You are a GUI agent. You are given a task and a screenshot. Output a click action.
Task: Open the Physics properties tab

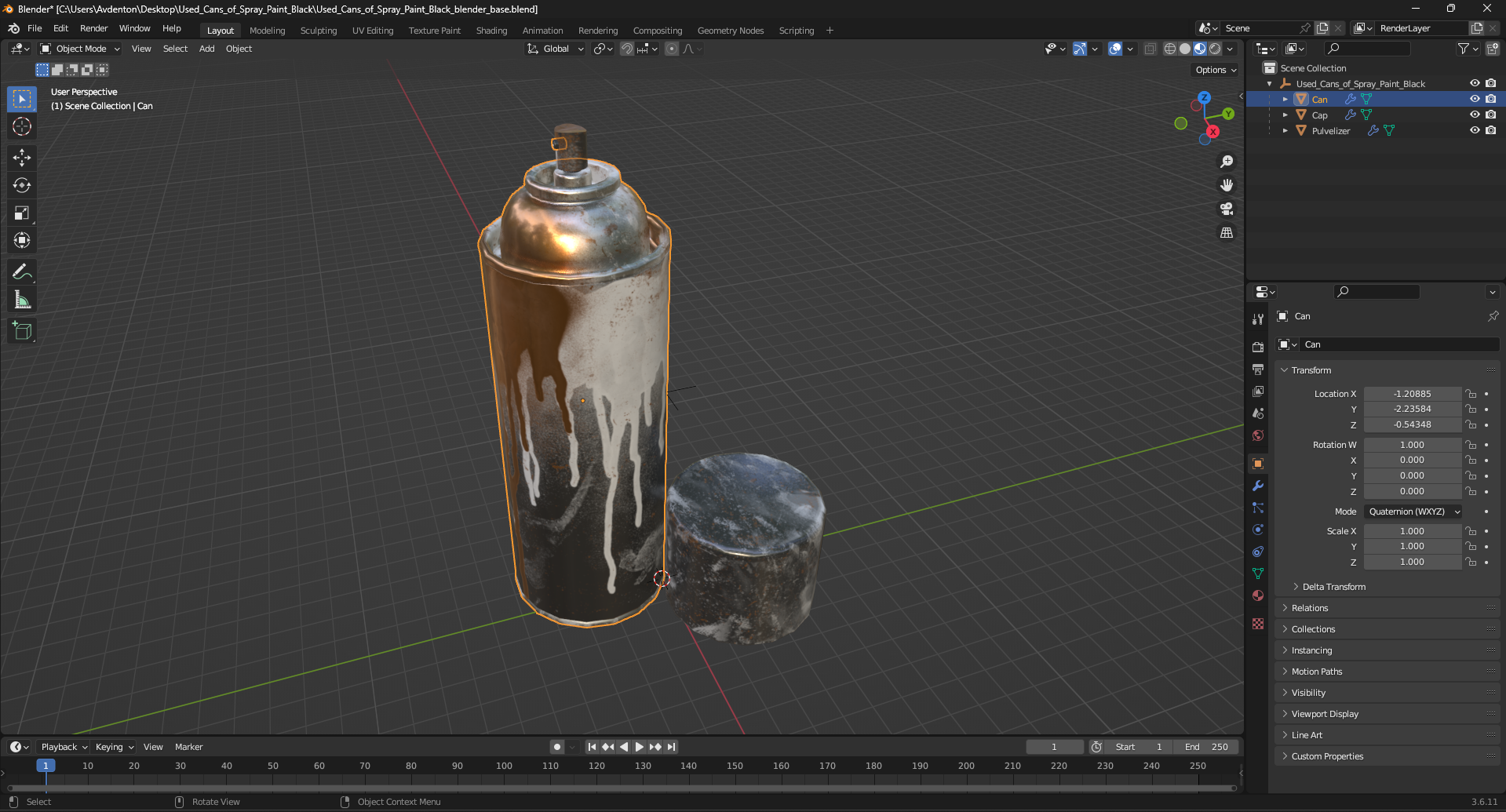point(1258,530)
